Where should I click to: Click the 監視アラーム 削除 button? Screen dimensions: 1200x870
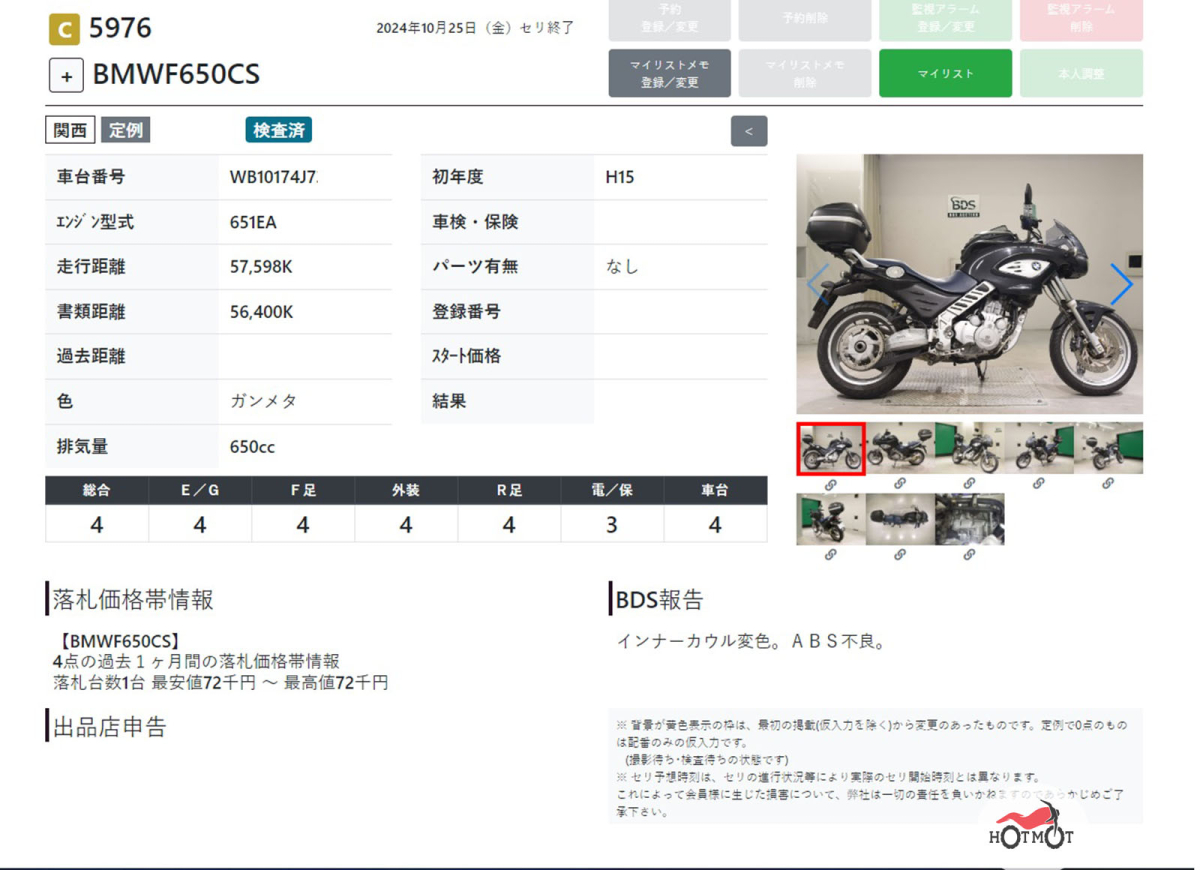(x=1081, y=19)
